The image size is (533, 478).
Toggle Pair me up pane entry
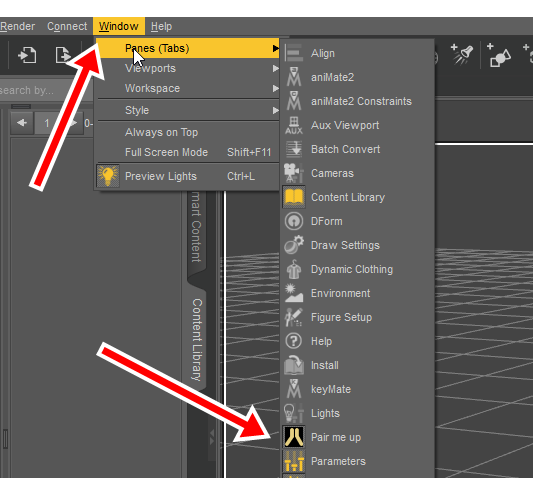click(x=358, y=437)
